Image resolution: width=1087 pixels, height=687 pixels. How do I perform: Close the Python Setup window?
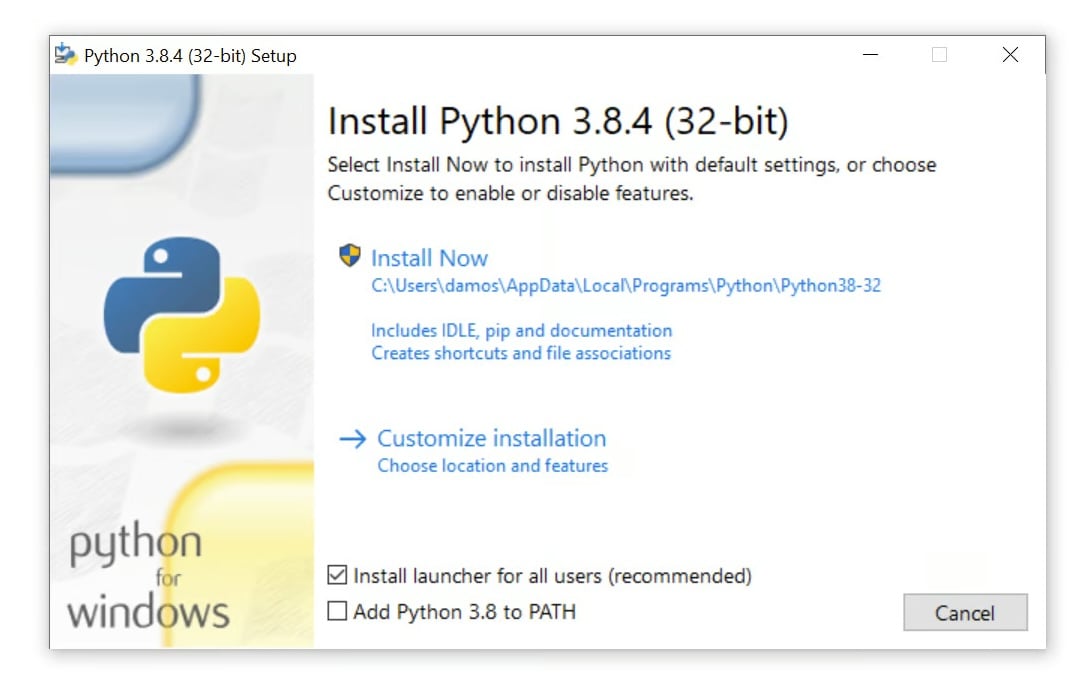tap(1010, 55)
